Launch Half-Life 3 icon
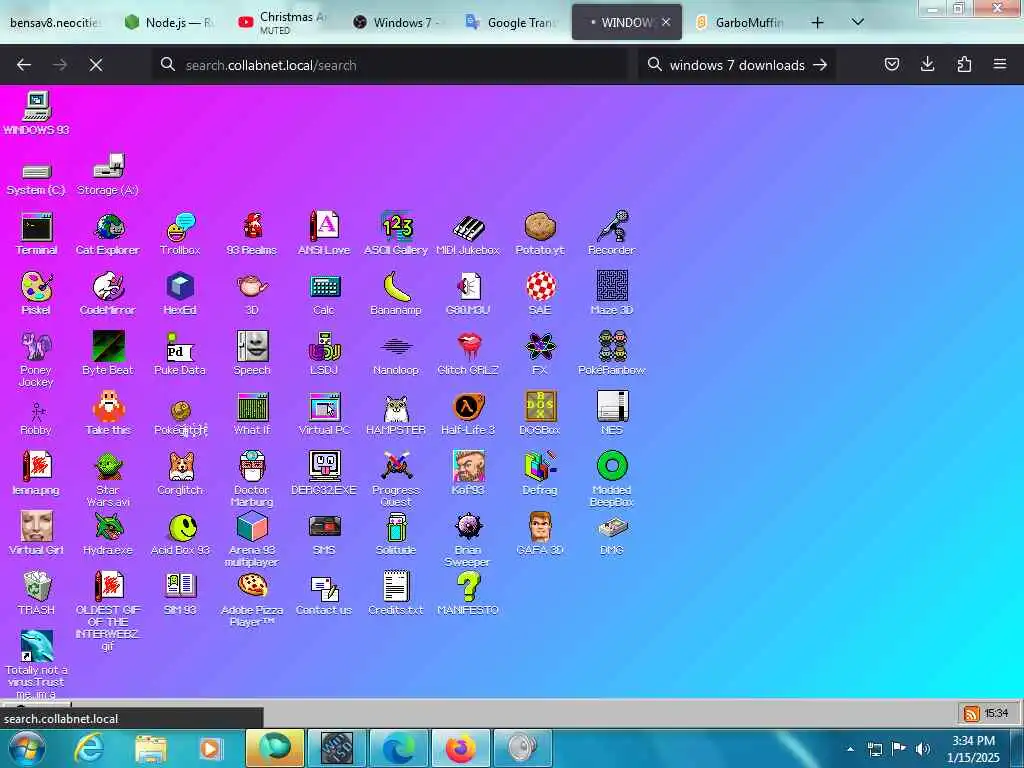 (x=468, y=413)
